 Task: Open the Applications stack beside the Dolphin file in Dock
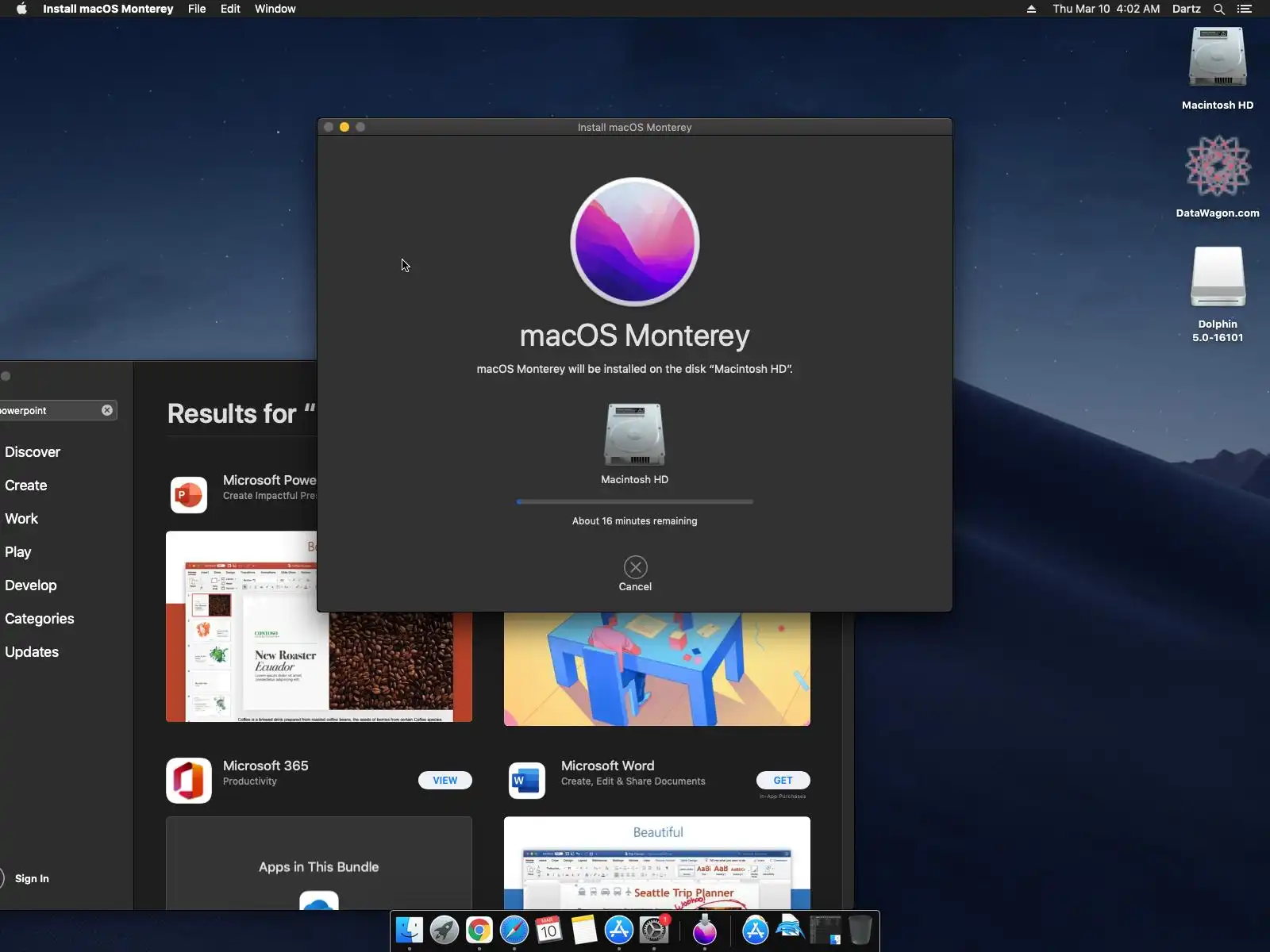click(756, 930)
